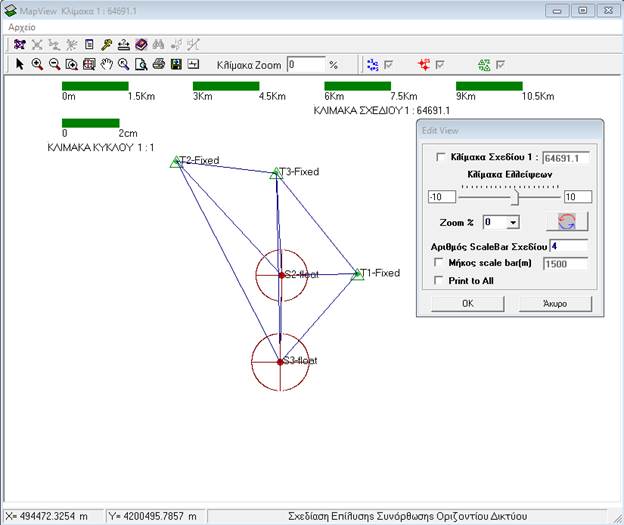Select the arrow pointer tool
This screenshot has height=525, width=624.
tap(20, 64)
